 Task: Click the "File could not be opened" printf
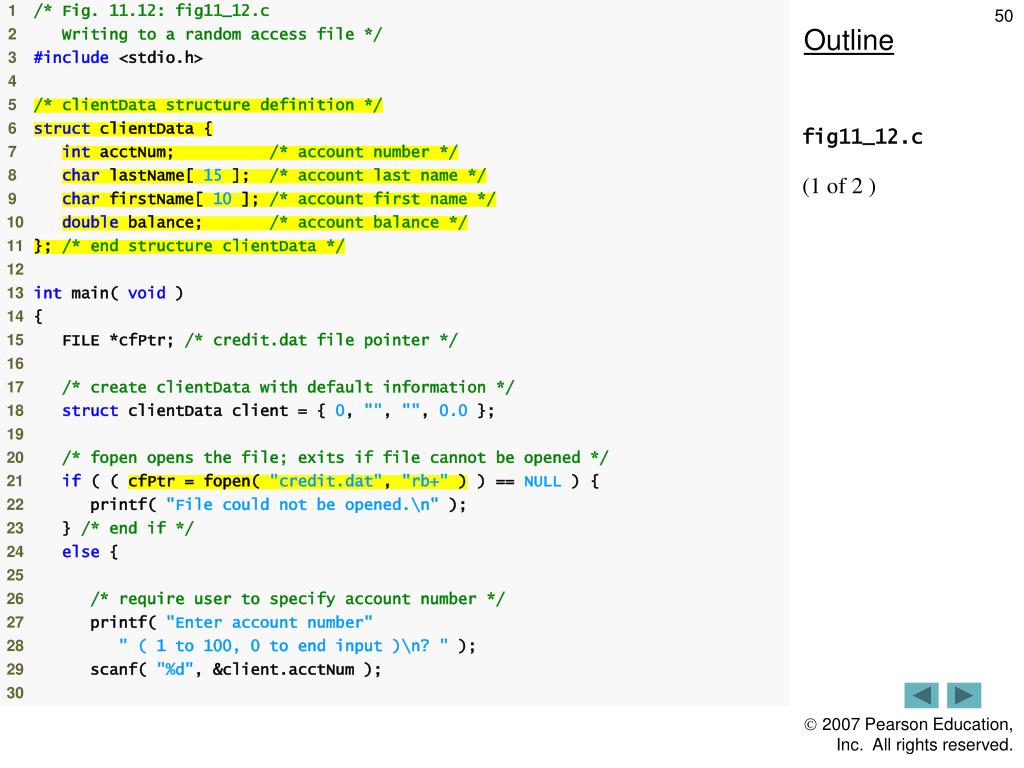278,504
